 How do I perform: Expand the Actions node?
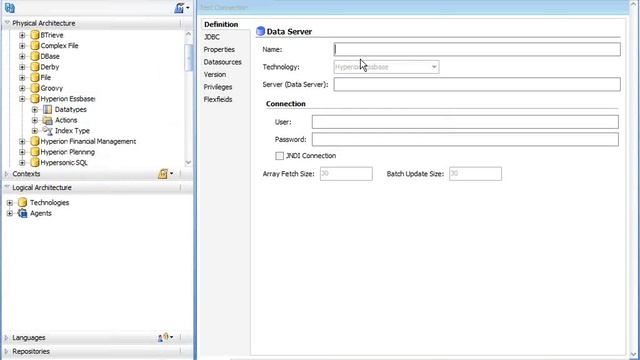(35, 120)
